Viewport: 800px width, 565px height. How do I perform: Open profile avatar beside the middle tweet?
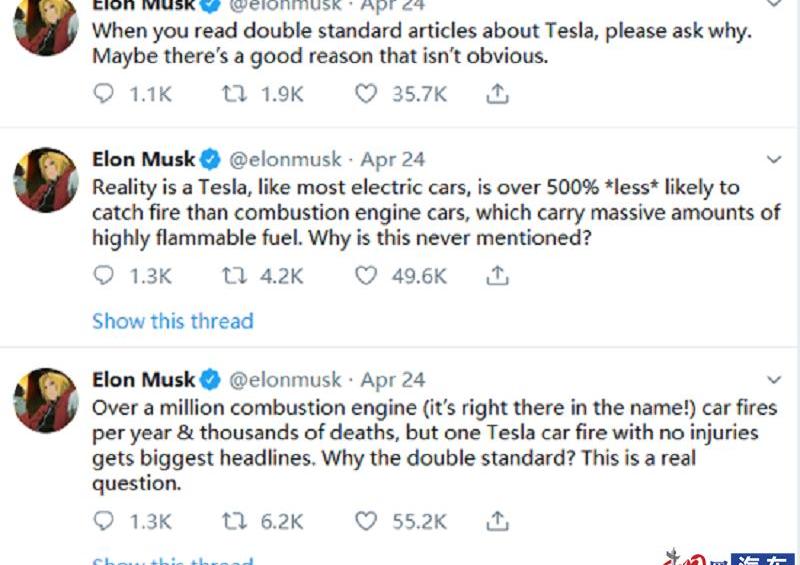(46, 180)
